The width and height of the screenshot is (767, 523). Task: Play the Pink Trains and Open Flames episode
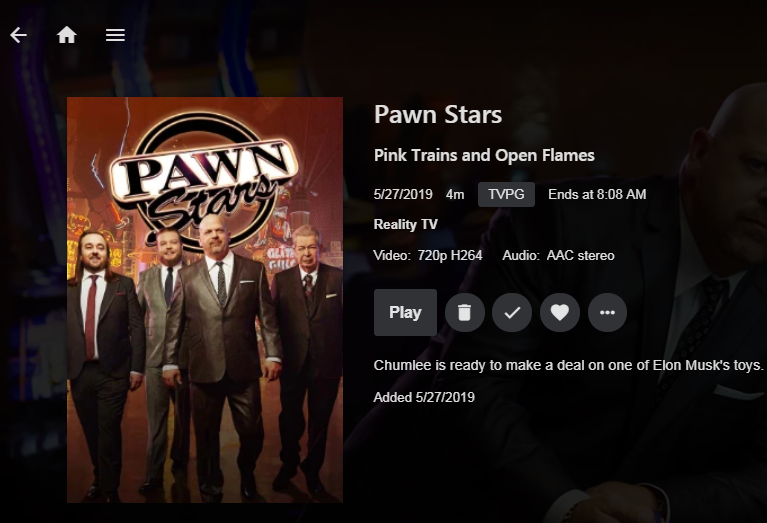(x=405, y=312)
